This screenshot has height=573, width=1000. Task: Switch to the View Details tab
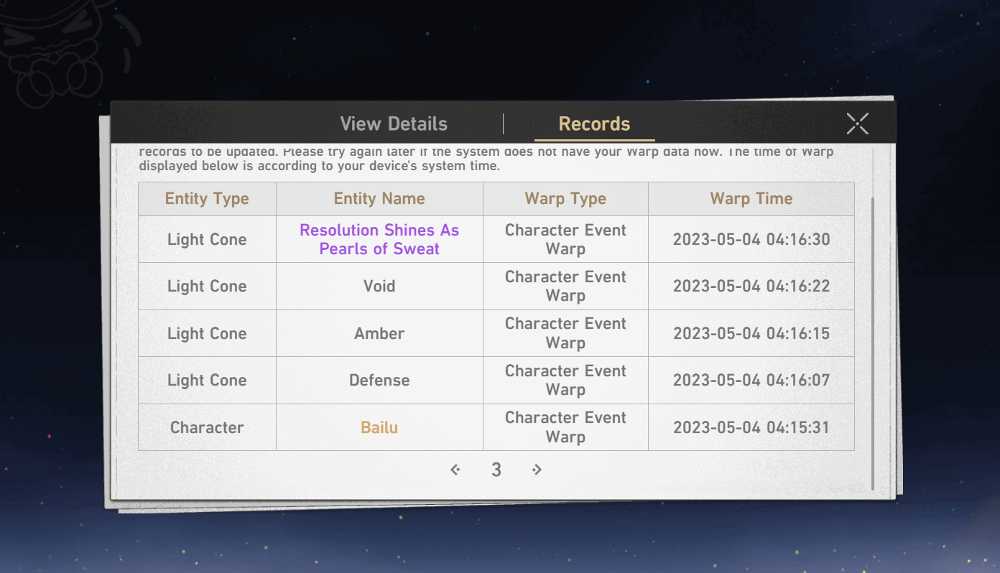tap(393, 124)
